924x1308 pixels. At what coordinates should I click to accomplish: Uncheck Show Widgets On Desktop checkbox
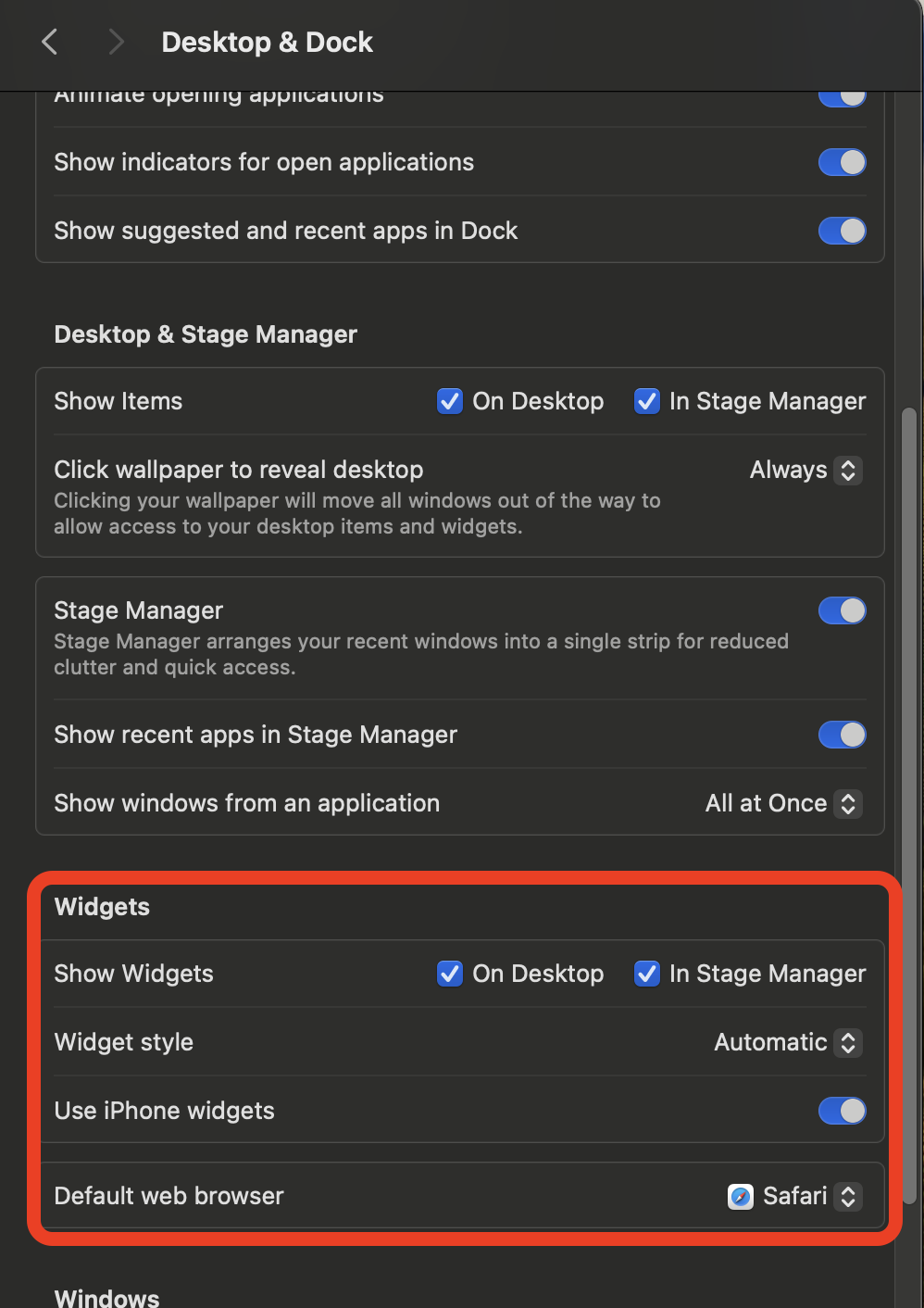tap(450, 974)
